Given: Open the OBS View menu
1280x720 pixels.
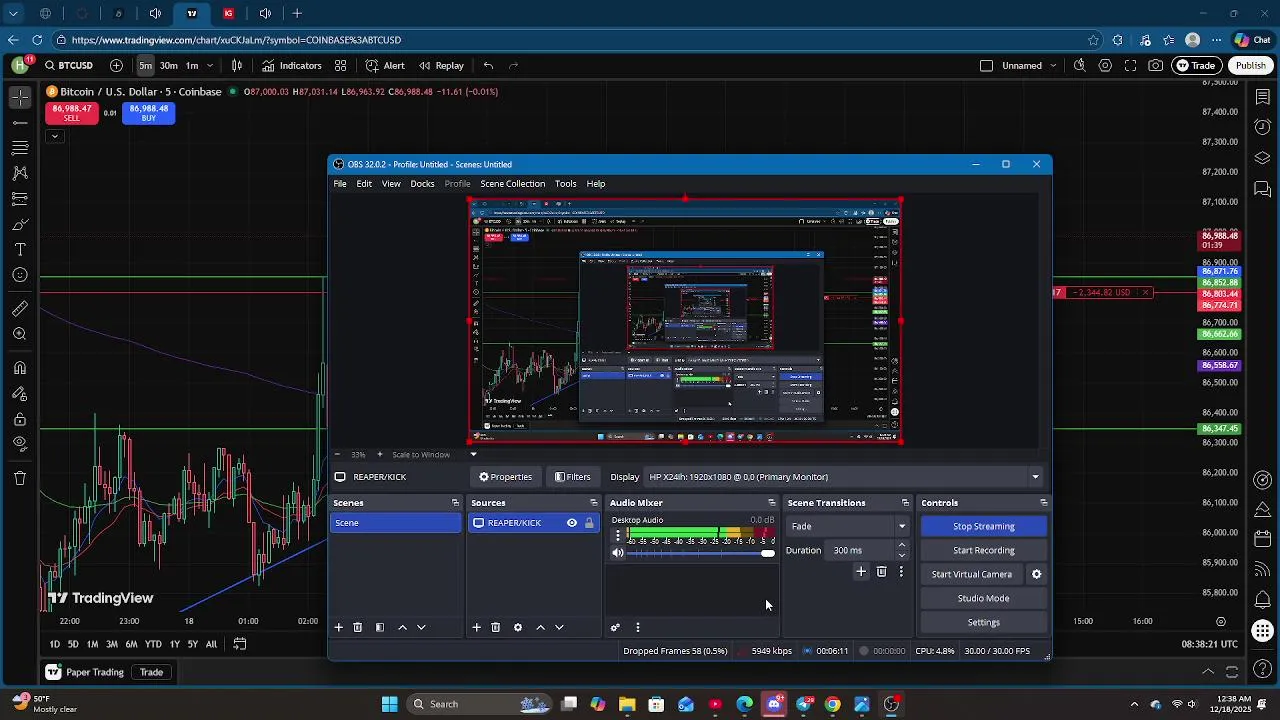Looking at the screenshot, I should pos(391,184).
